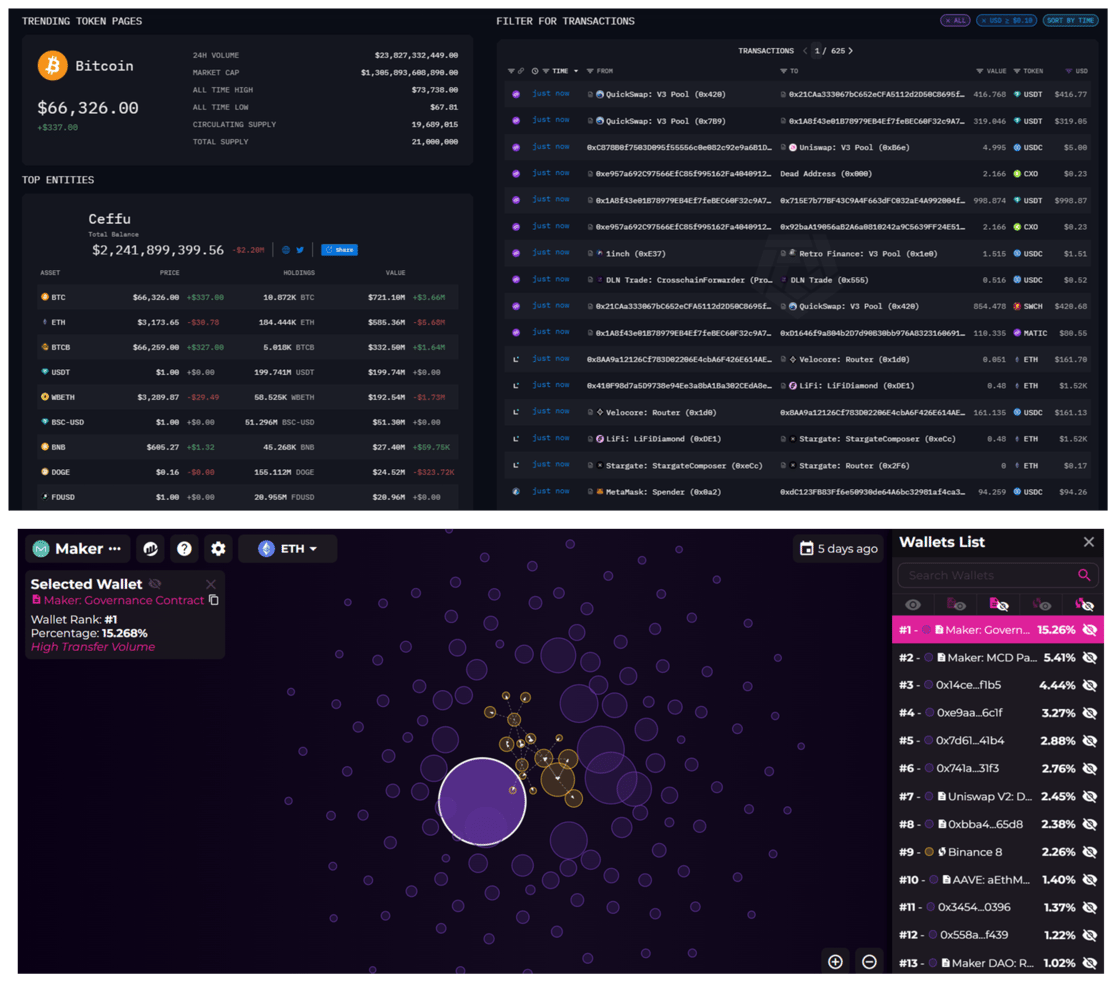
Task: Open the VALUE column filter
Action: pyautogui.click(x=979, y=71)
